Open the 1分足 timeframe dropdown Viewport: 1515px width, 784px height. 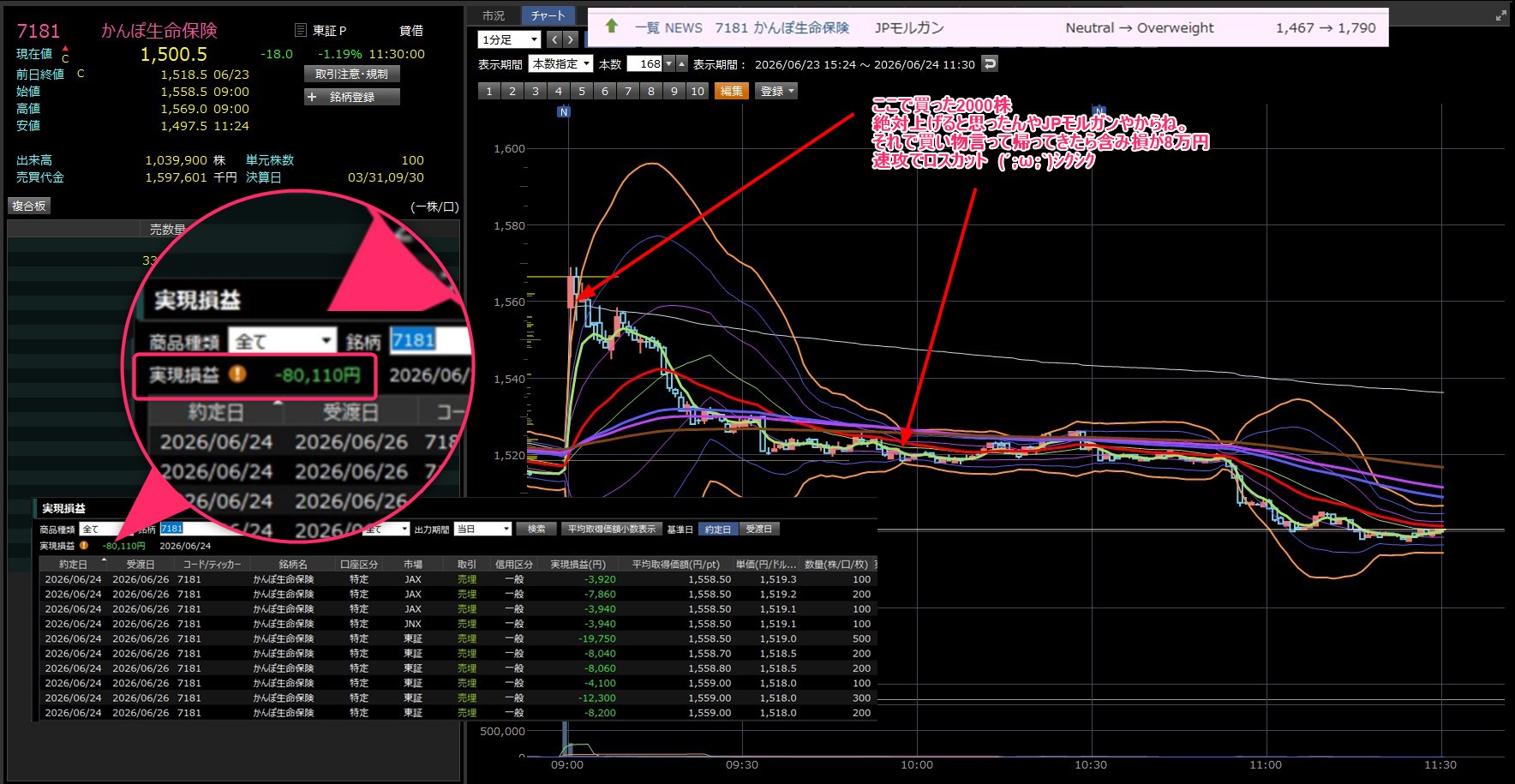click(x=509, y=39)
